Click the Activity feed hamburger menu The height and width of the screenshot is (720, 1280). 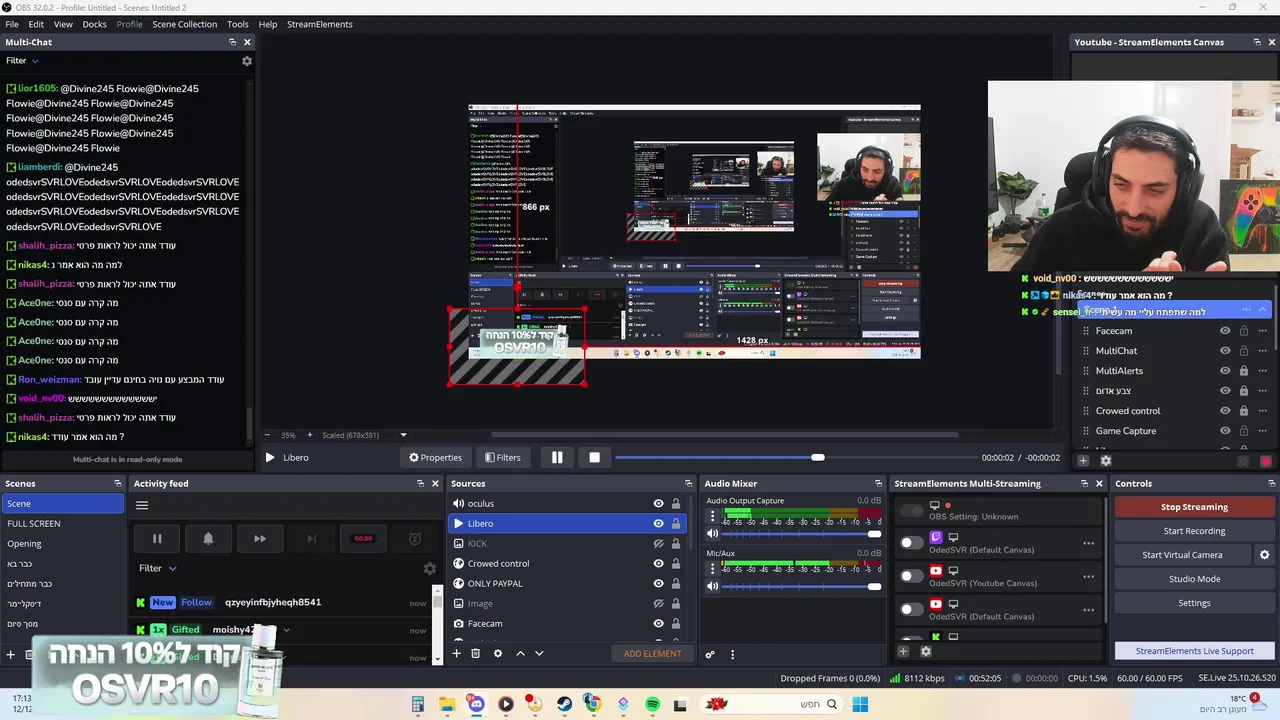point(142,505)
